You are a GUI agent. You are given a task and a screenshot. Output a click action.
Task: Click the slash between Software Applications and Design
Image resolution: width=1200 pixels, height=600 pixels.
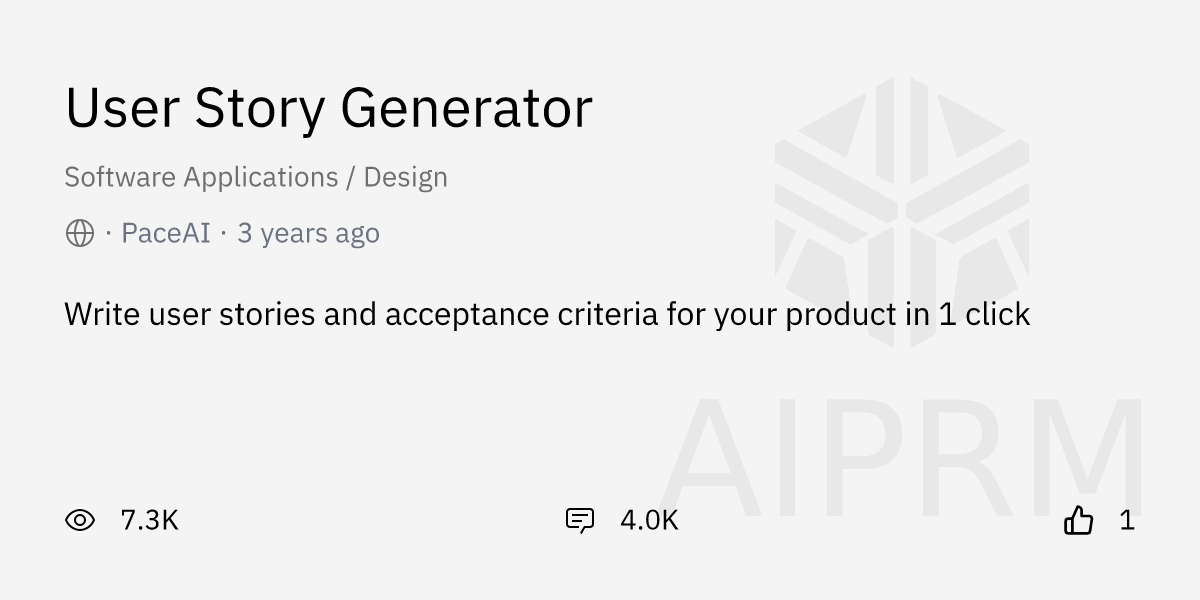(350, 177)
